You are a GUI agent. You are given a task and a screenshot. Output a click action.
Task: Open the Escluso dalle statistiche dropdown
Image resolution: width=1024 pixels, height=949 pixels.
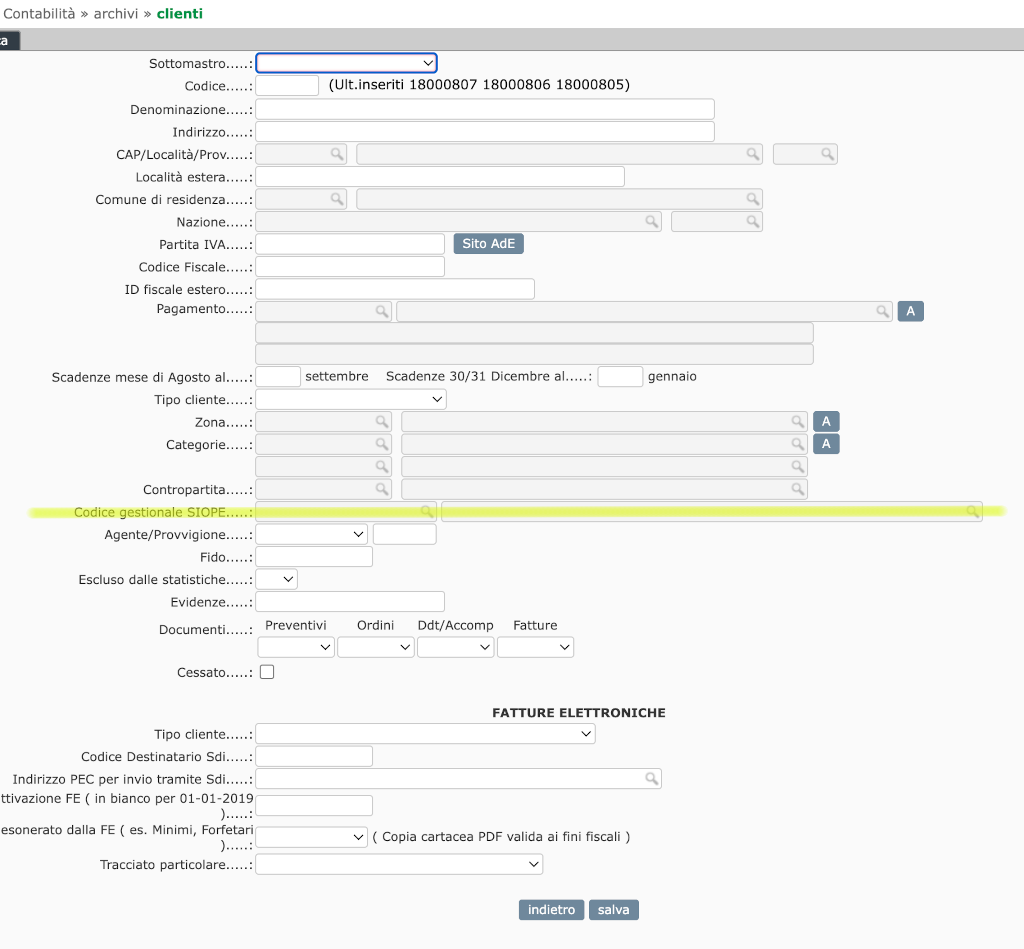point(277,579)
